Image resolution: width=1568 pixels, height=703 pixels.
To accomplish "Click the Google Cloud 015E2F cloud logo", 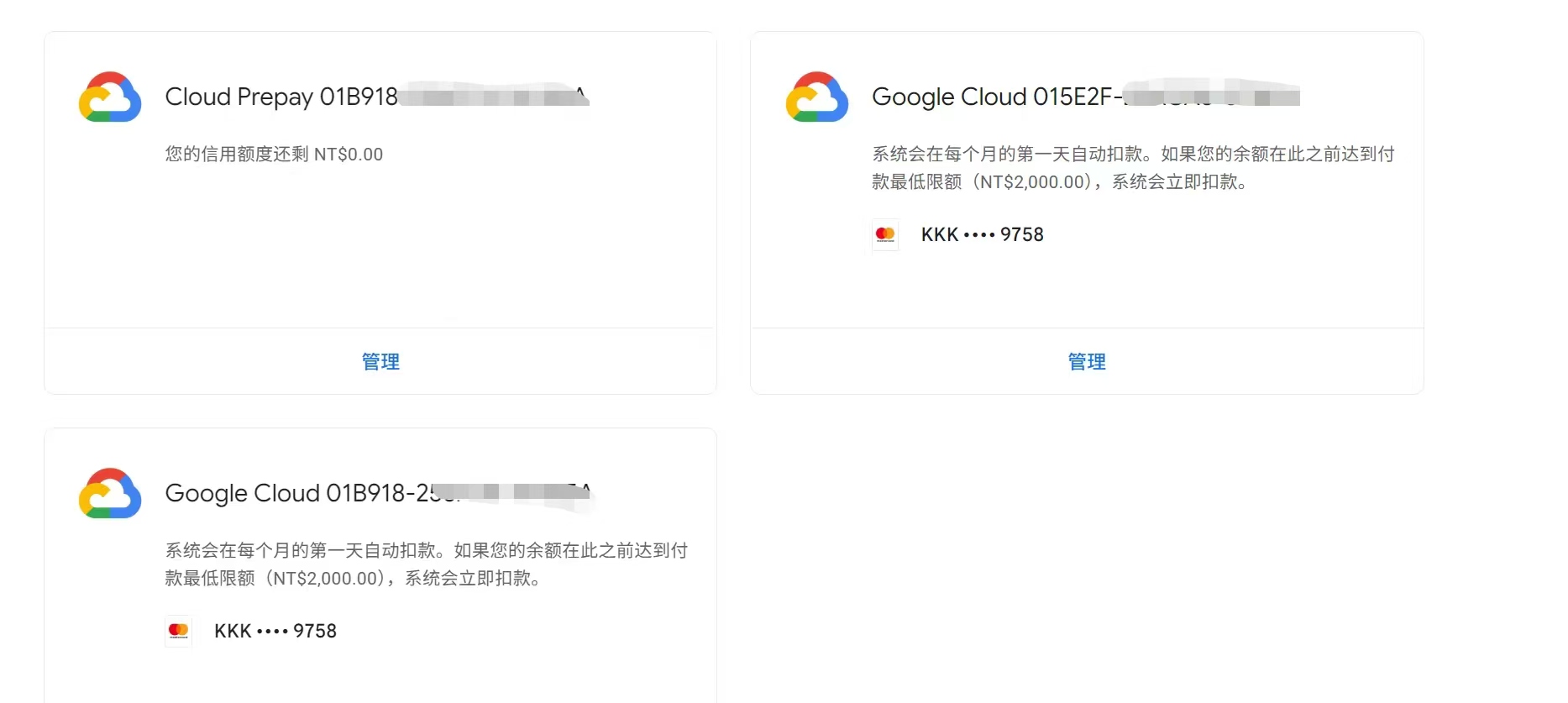I will (817, 97).
